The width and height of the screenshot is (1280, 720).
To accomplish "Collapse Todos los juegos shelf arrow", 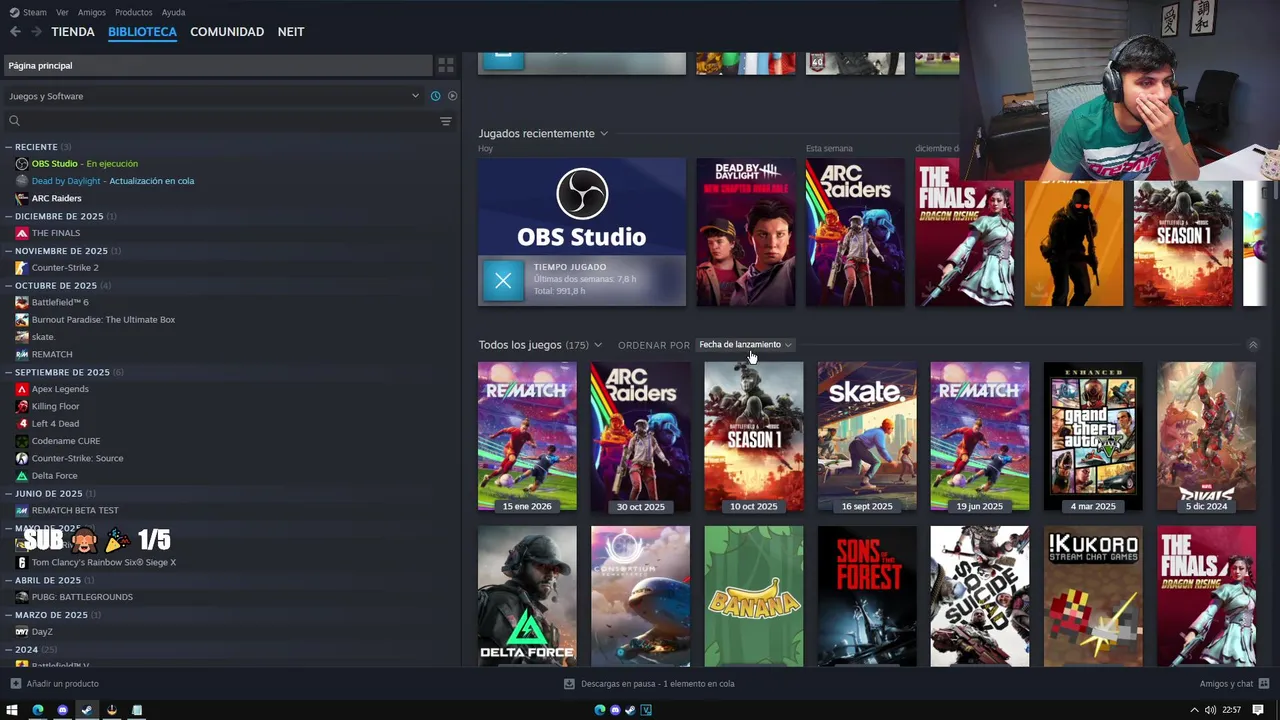I will (1253, 345).
